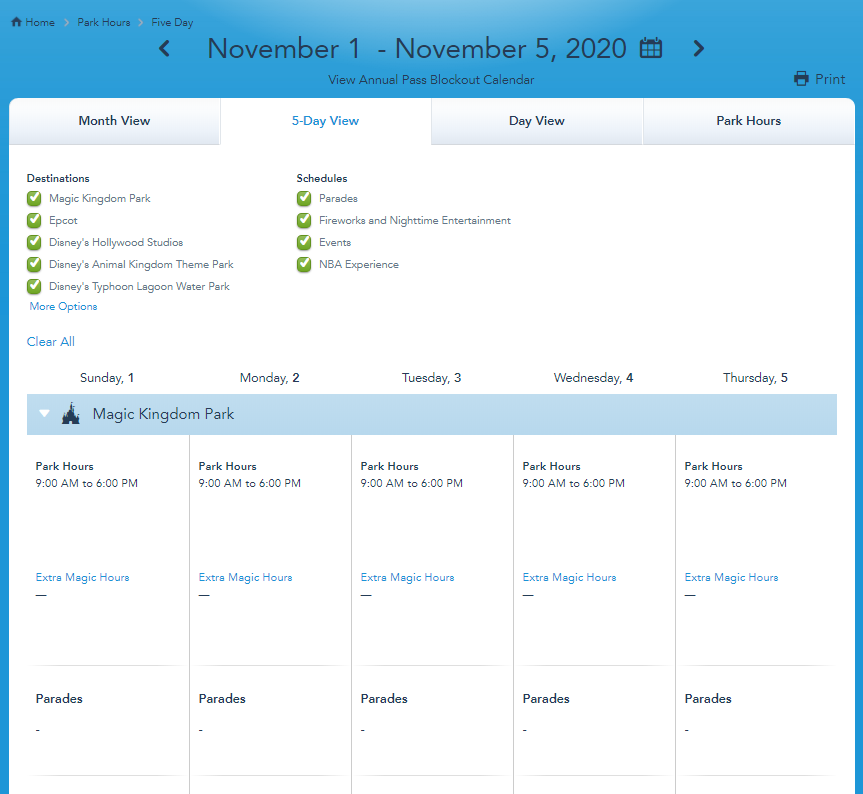The width and height of the screenshot is (863, 794).
Task: Go to previous five days arrow
Action: point(165,48)
